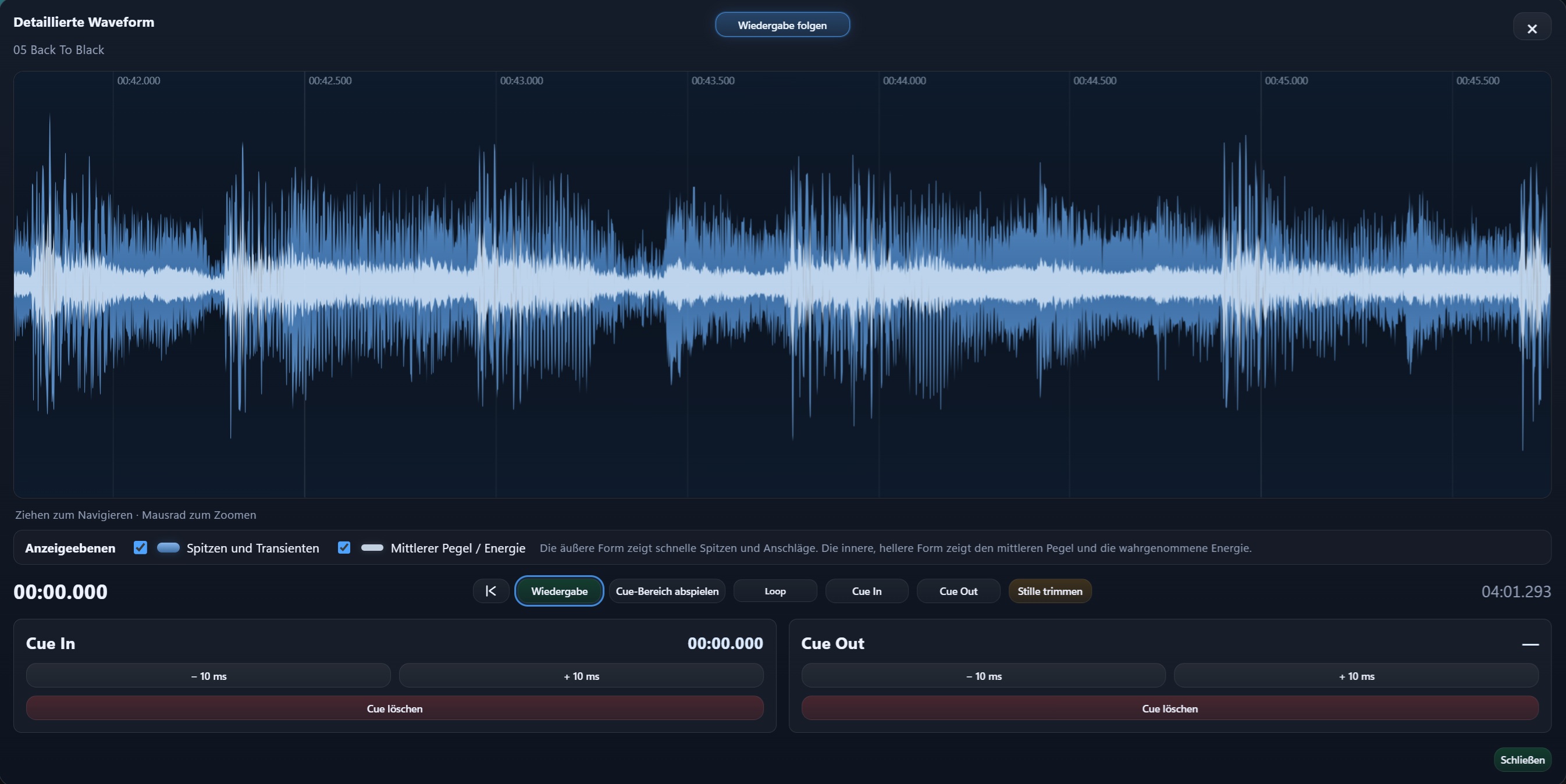Toggle the Wiedergabe folgen button
Image resolution: width=1566 pixels, height=784 pixels.
[782, 25]
